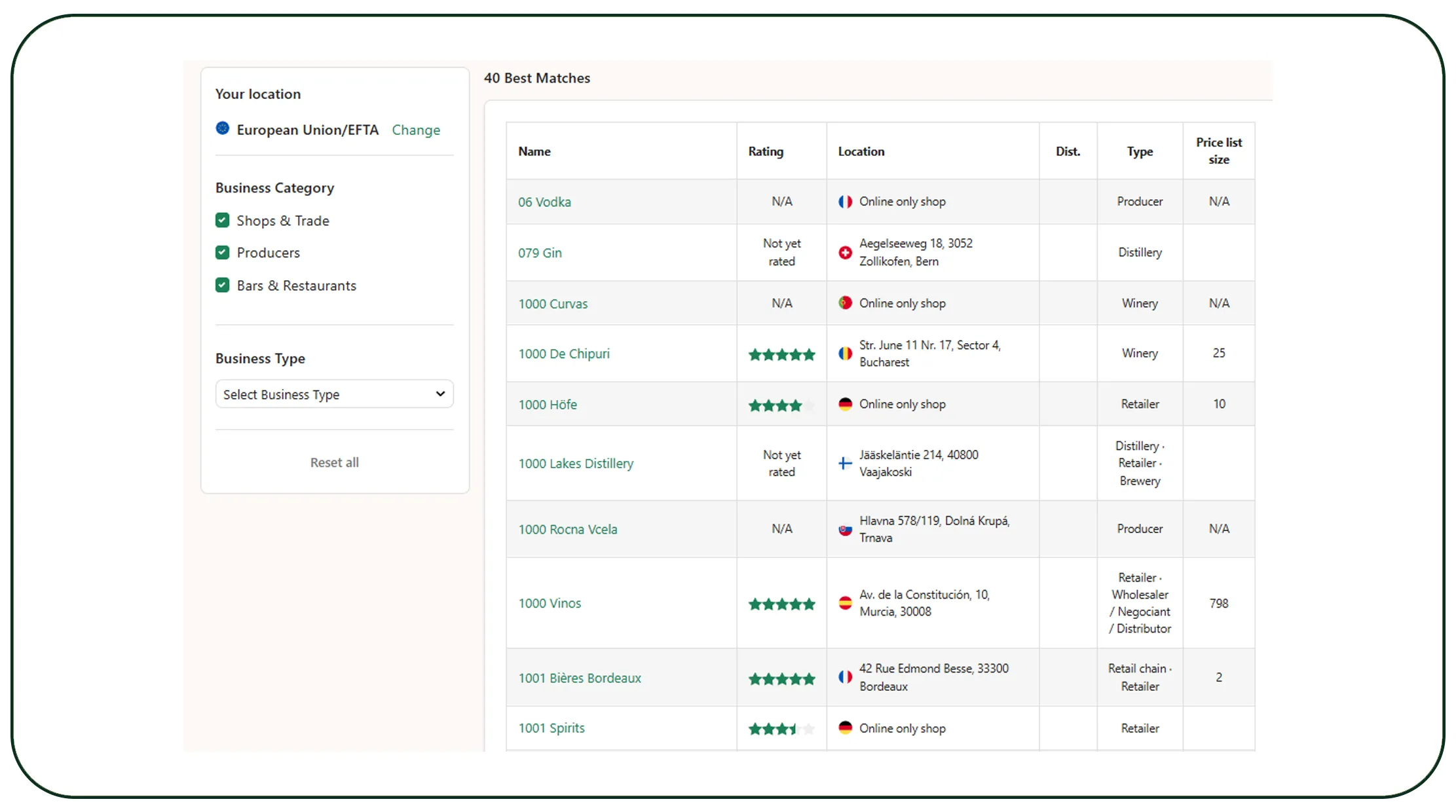Click the 'Distillery · Retailer · Brewery' type cell
Viewport: 1456px width, 812px height.
click(1140, 463)
